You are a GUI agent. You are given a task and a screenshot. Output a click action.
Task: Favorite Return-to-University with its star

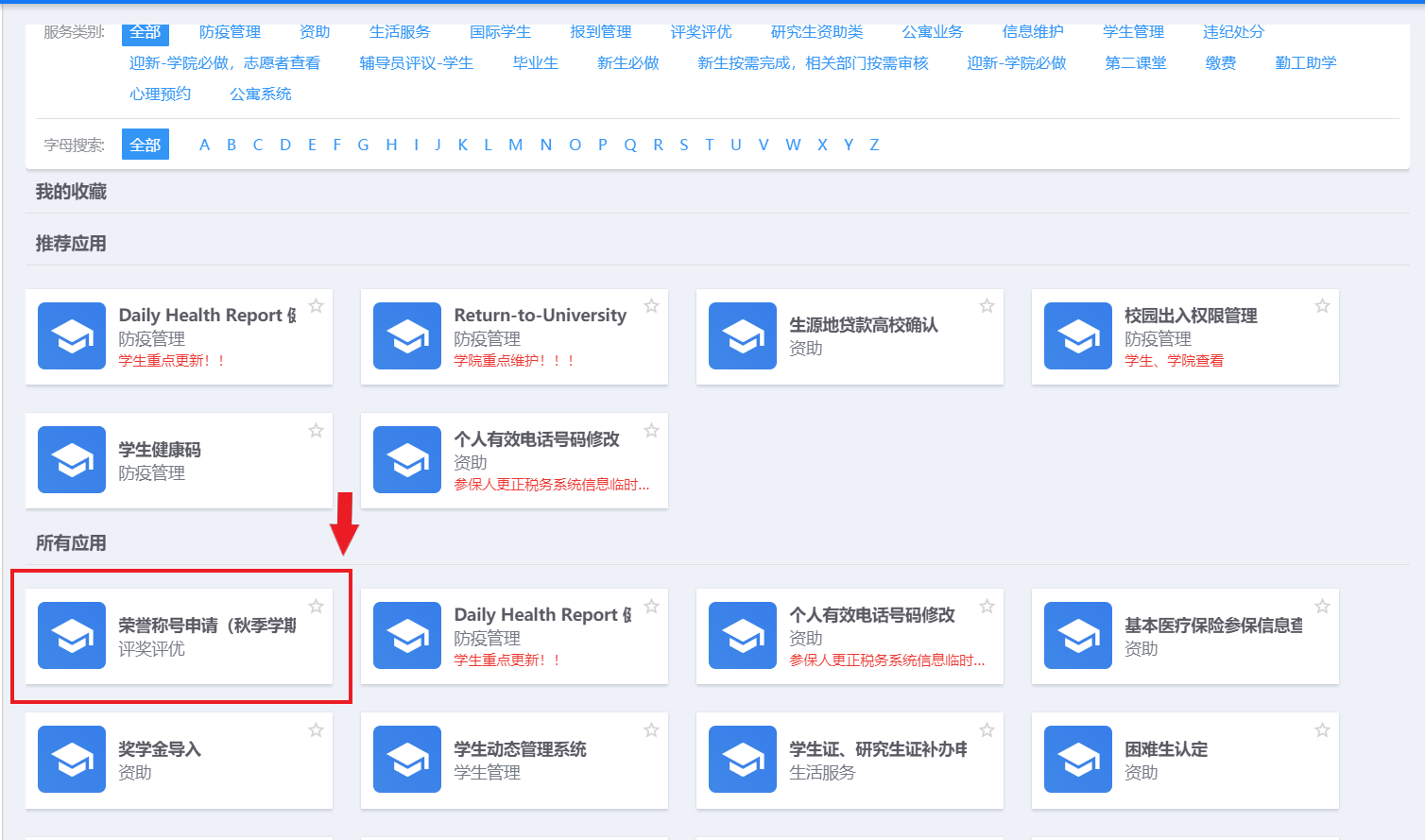(651, 306)
